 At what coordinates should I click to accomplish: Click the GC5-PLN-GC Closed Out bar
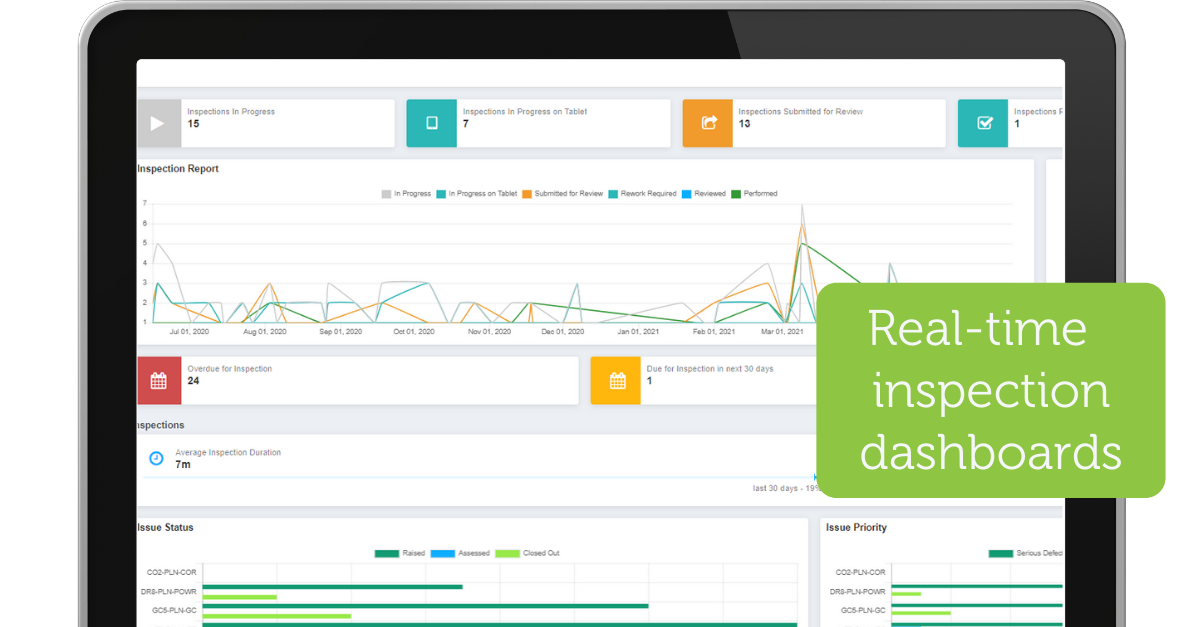pyautogui.click(x=277, y=616)
